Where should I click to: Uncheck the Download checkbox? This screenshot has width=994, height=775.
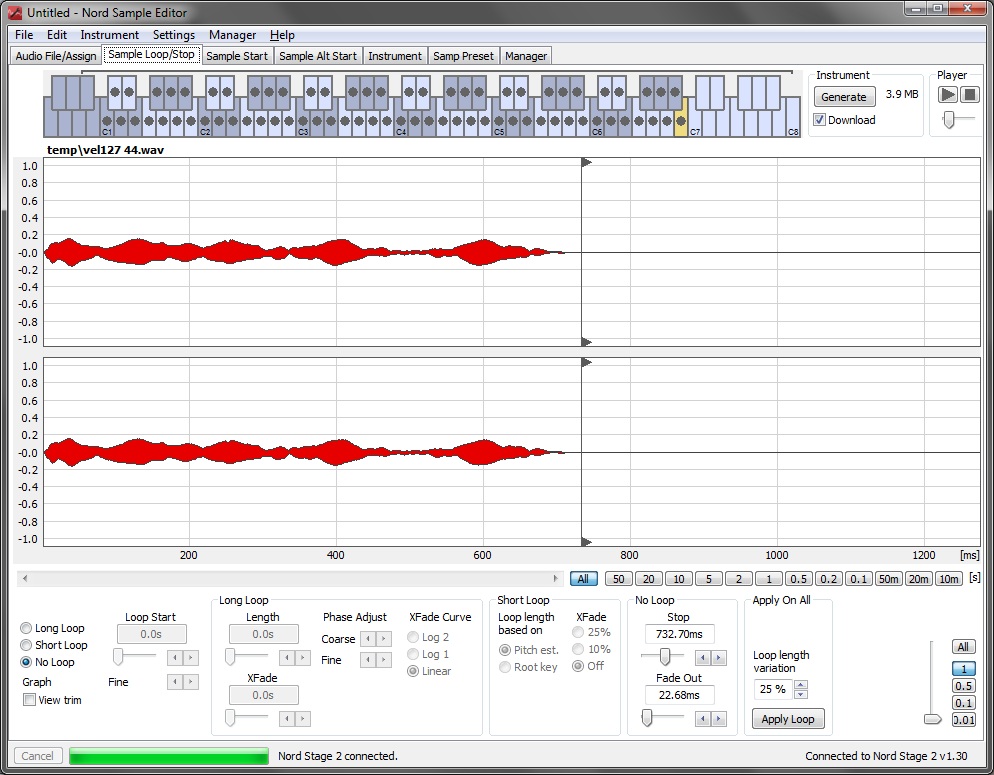[820, 120]
